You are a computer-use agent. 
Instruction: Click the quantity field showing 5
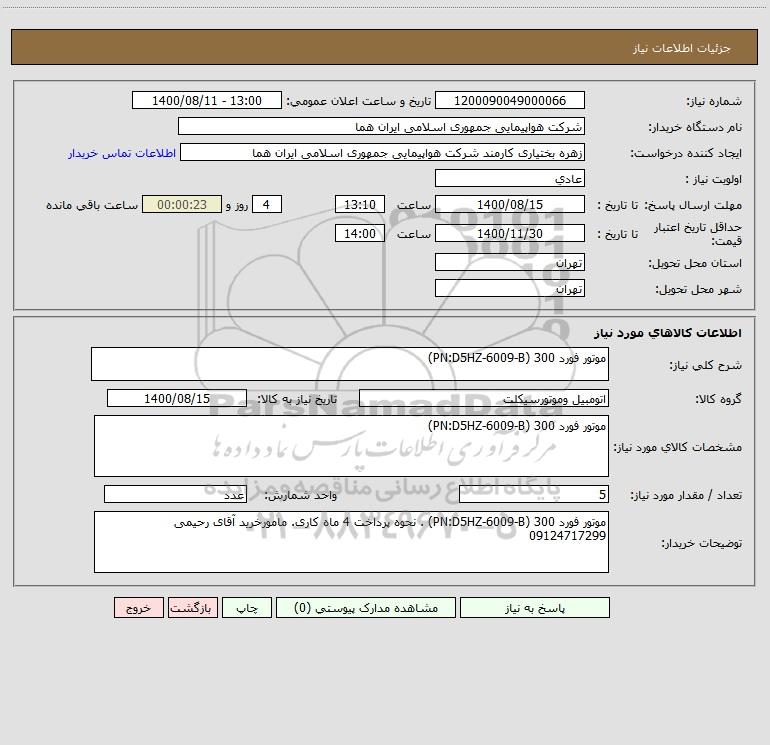point(534,494)
